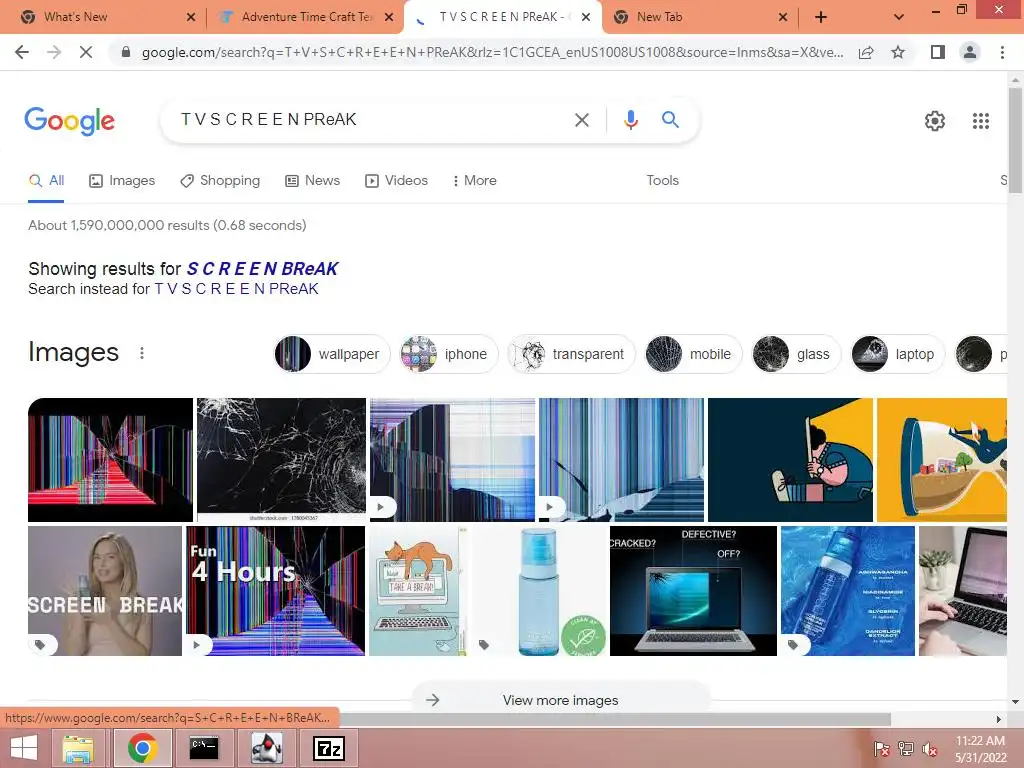Open new tab with plus button
Screen dimensions: 1024x768
click(x=821, y=17)
